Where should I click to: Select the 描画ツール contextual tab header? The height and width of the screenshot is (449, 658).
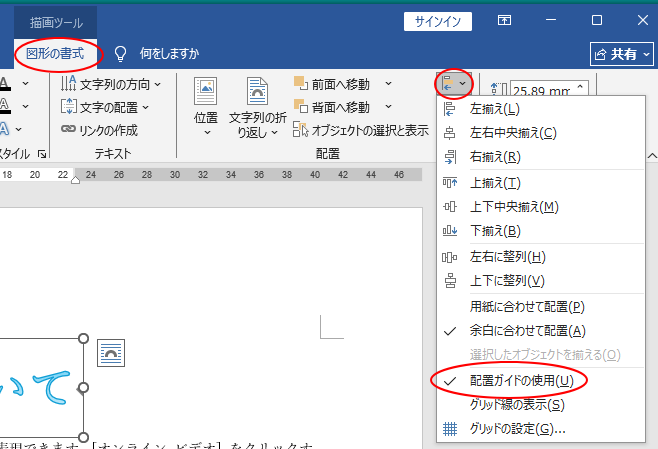pos(56,23)
